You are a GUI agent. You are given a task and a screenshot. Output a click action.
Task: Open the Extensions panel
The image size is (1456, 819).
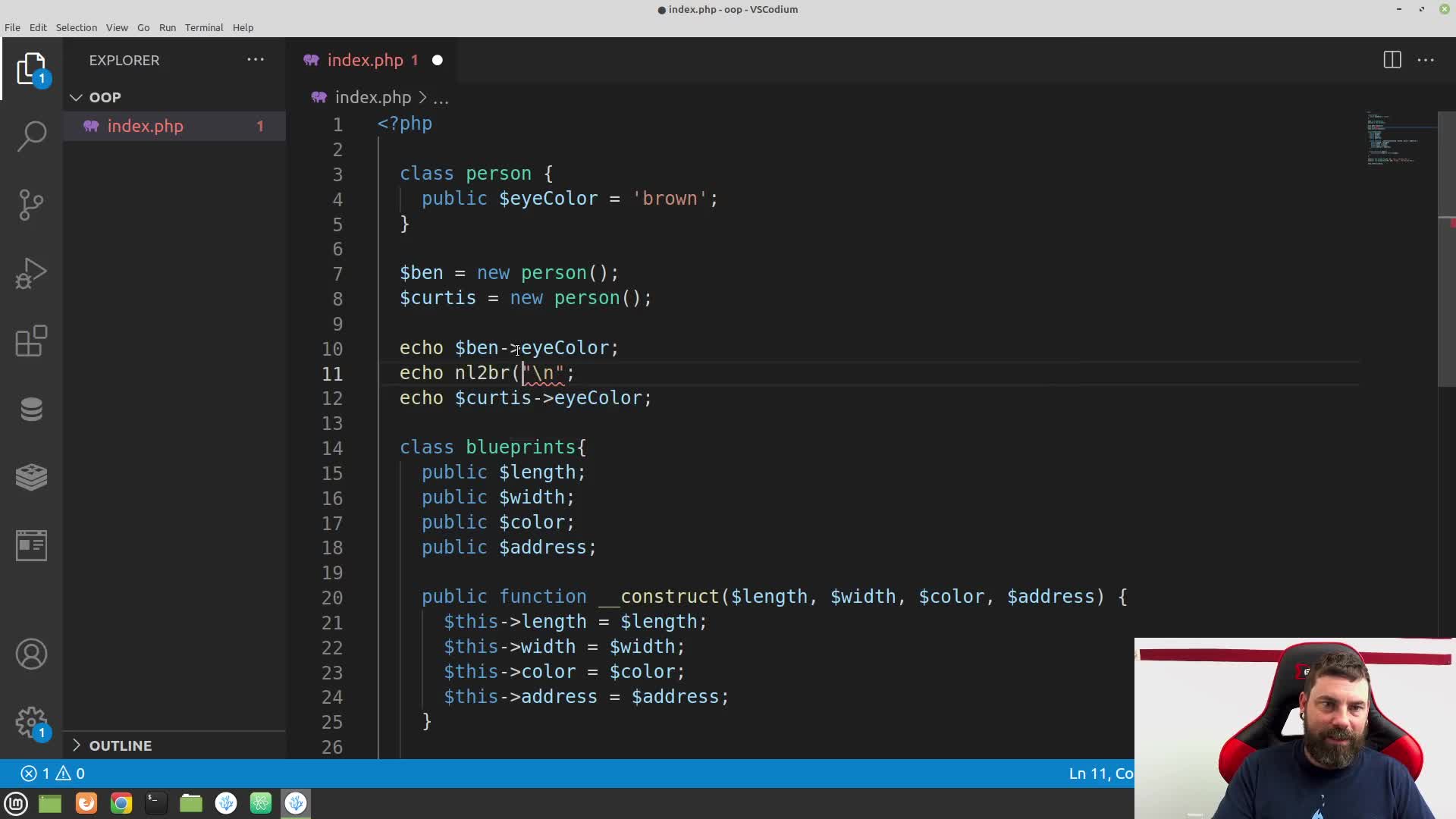tap(31, 341)
